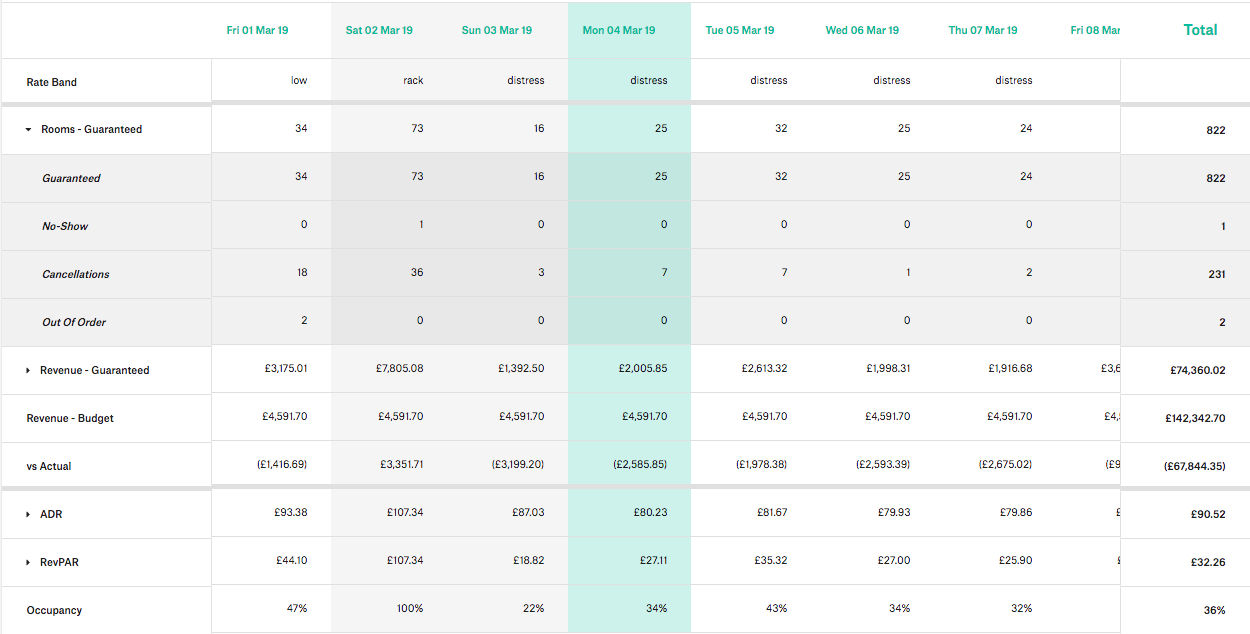This screenshot has height=634, width=1250.
Task: Click the Total column header
Action: tap(1200, 30)
